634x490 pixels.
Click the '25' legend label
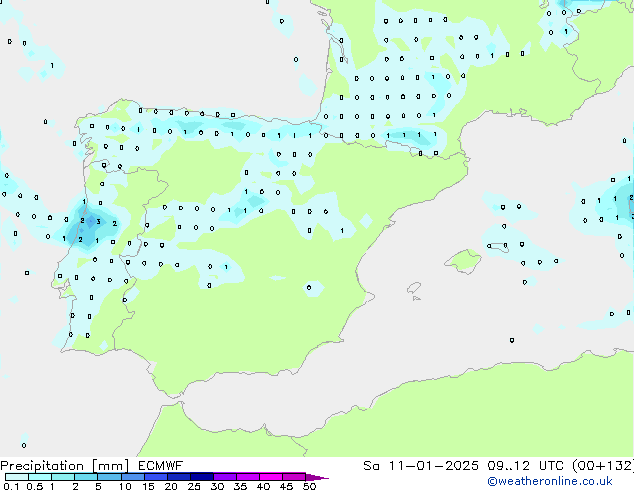tap(194, 486)
